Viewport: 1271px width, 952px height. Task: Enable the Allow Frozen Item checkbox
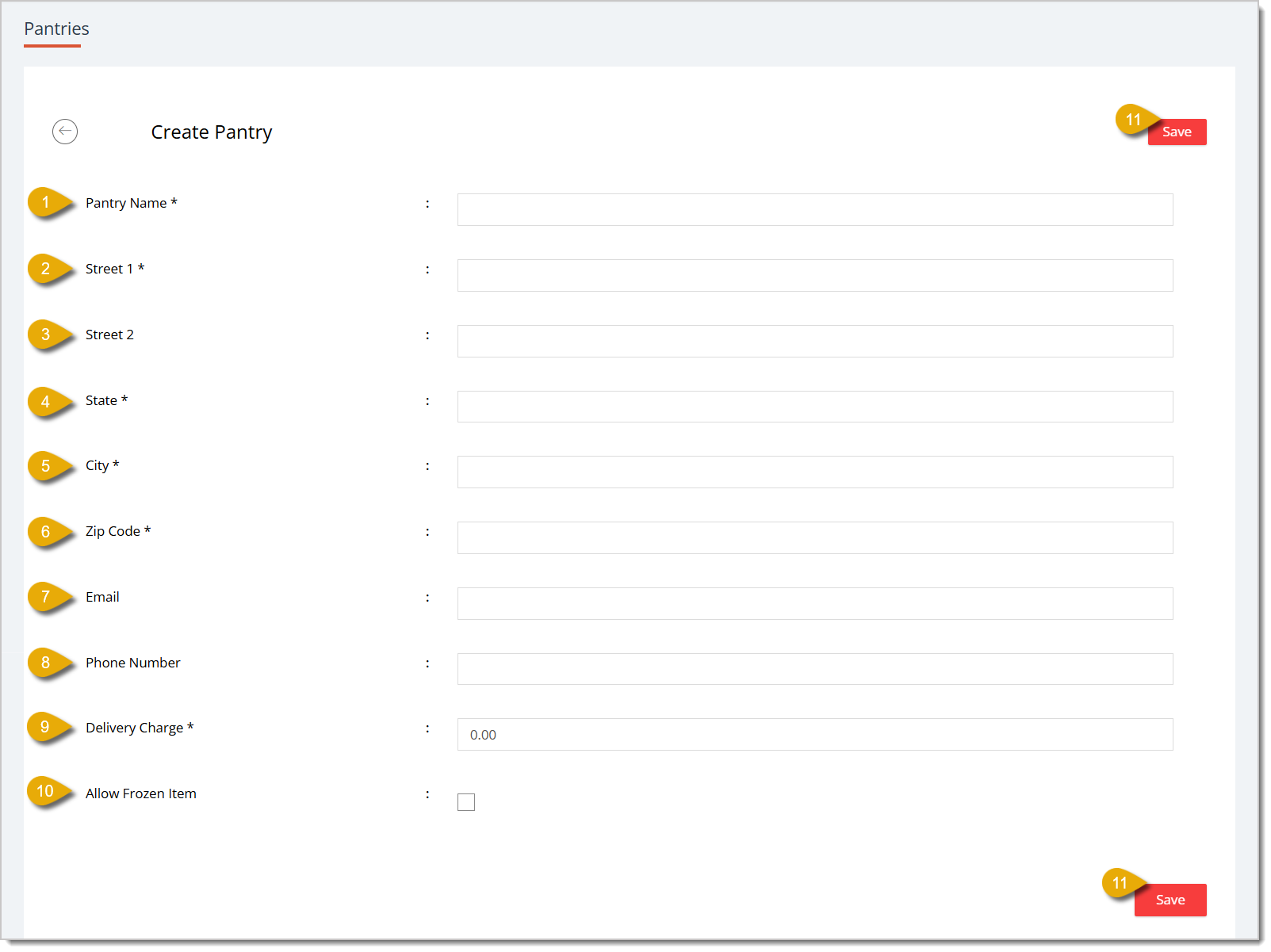tap(466, 802)
